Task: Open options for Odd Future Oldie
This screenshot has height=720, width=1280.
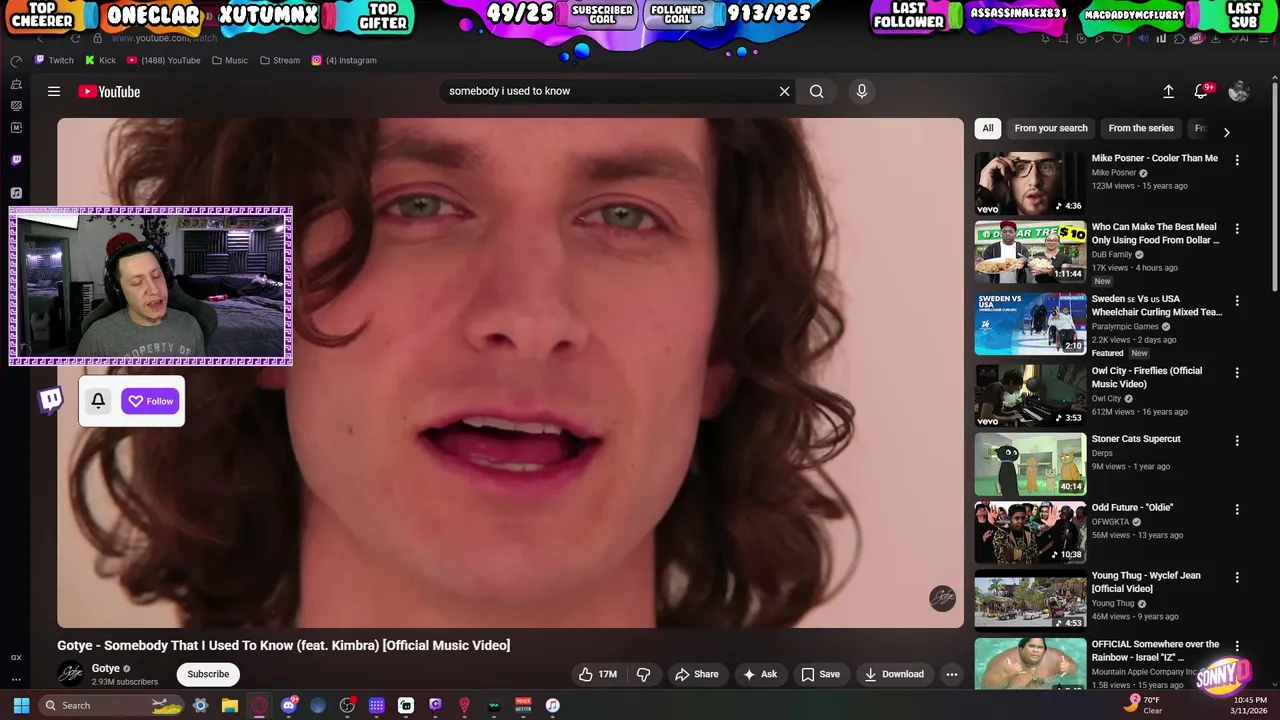Action: [x=1237, y=509]
